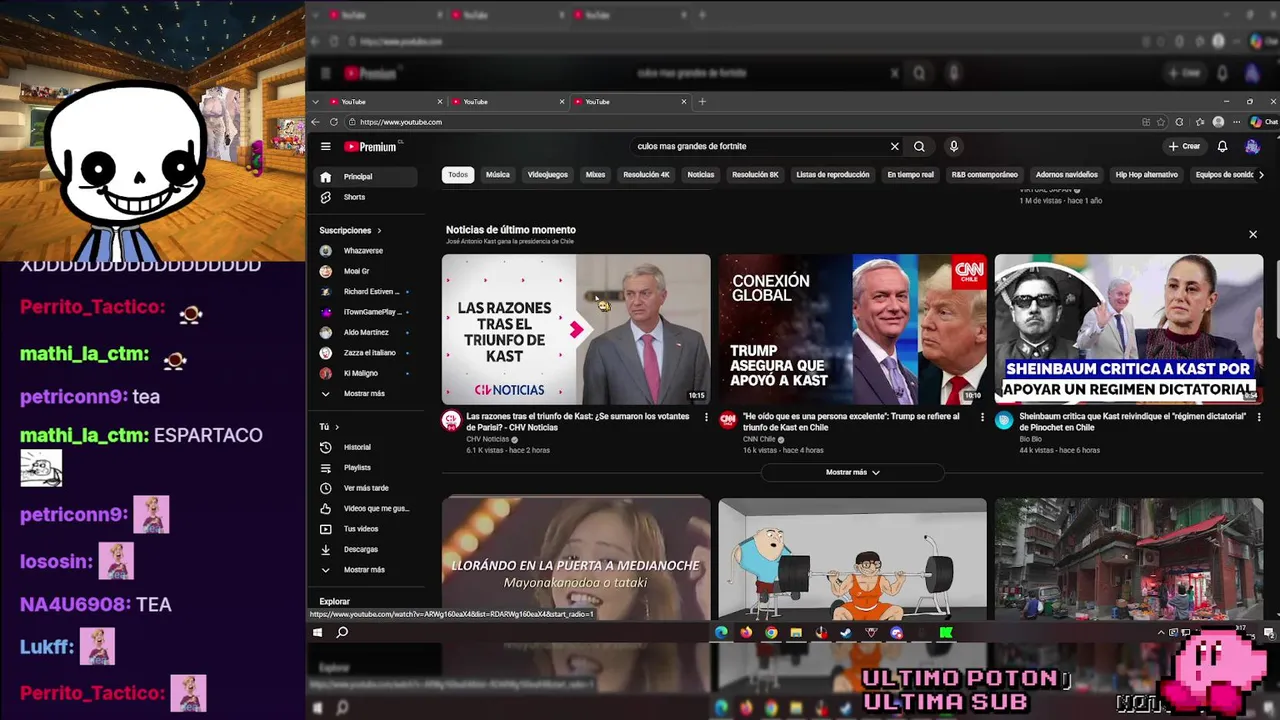Open Ver más tarde list
The width and height of the screenshot is (1280, 720).
click(366, 488)
